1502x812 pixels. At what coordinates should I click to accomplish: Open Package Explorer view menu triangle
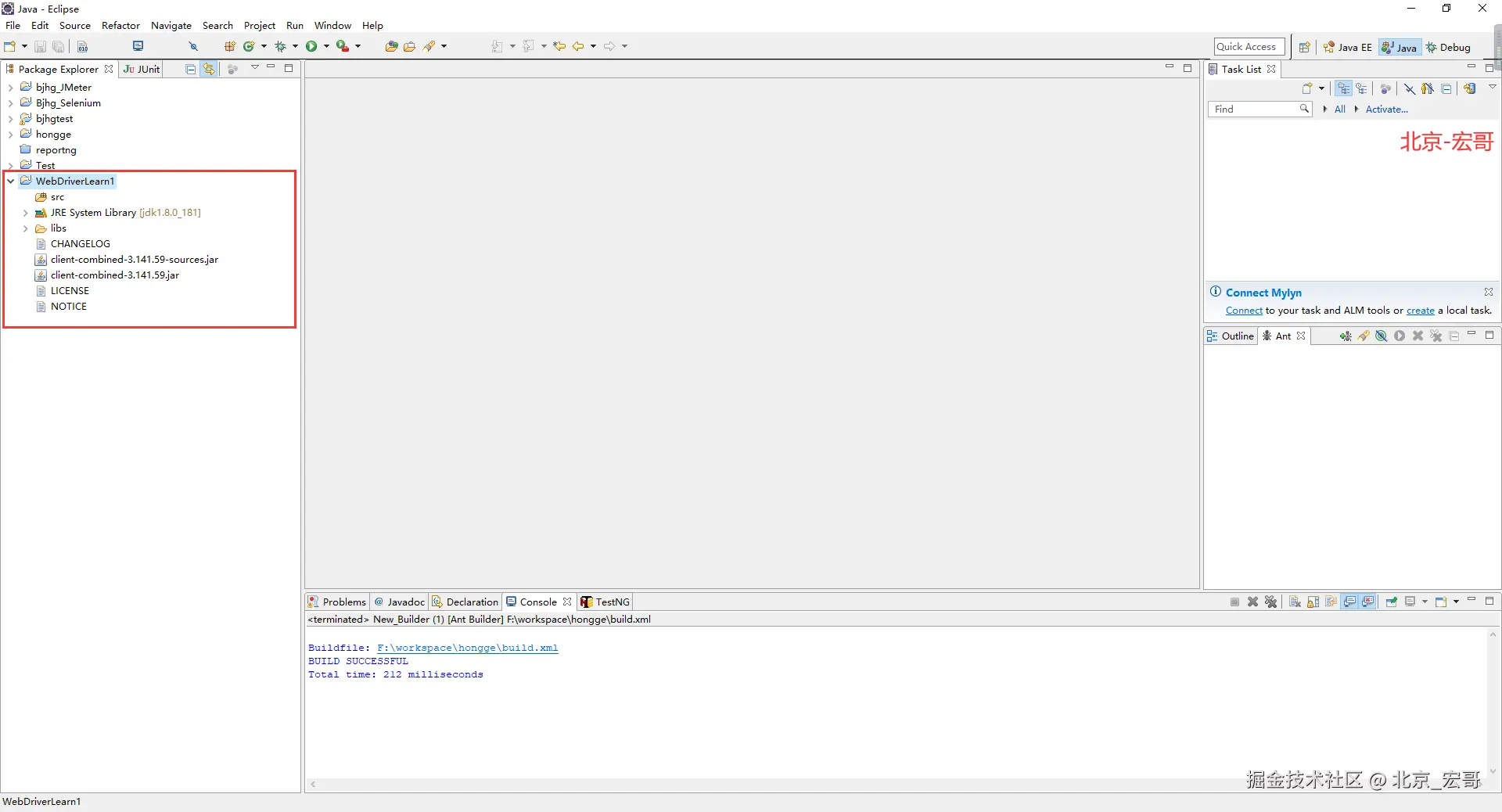point(254,68)
